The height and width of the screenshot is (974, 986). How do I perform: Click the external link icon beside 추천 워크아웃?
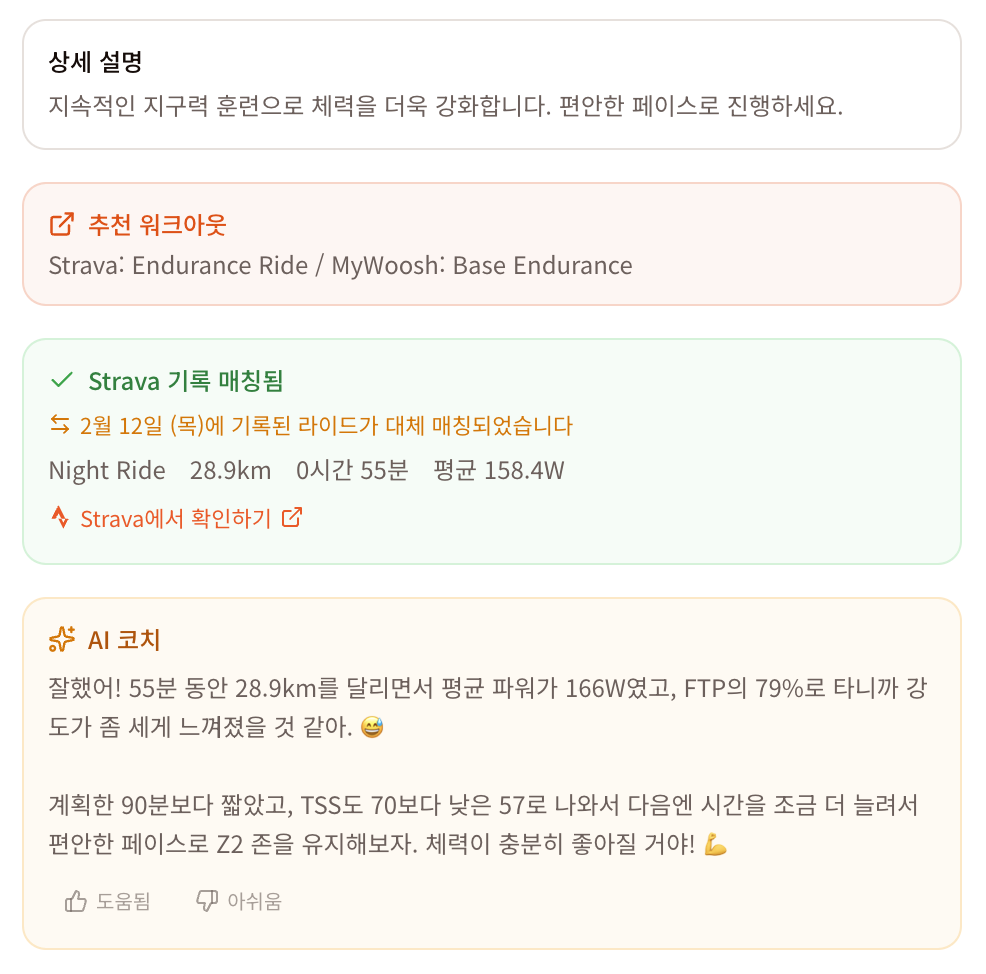click(62, 224)
